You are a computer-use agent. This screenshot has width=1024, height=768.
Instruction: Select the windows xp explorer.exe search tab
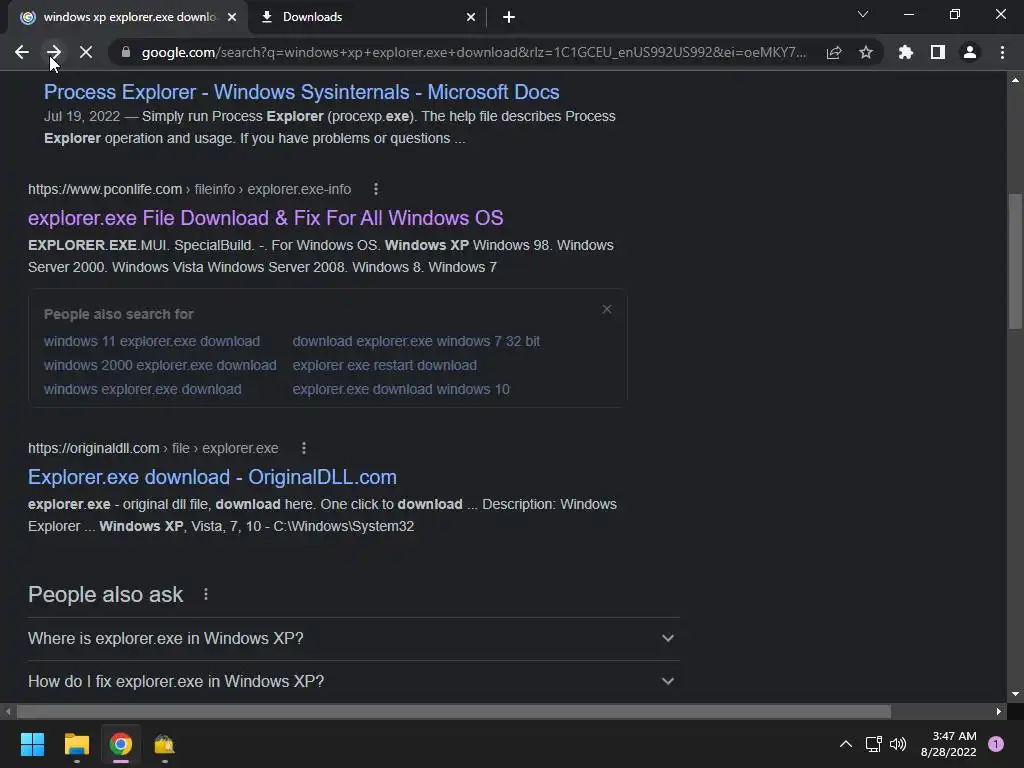coord(127,17)
